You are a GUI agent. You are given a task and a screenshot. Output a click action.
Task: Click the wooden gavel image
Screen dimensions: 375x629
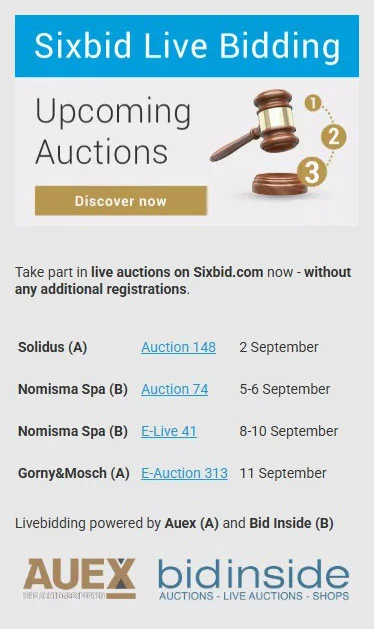pyautogui.click(x=257, y=142)
